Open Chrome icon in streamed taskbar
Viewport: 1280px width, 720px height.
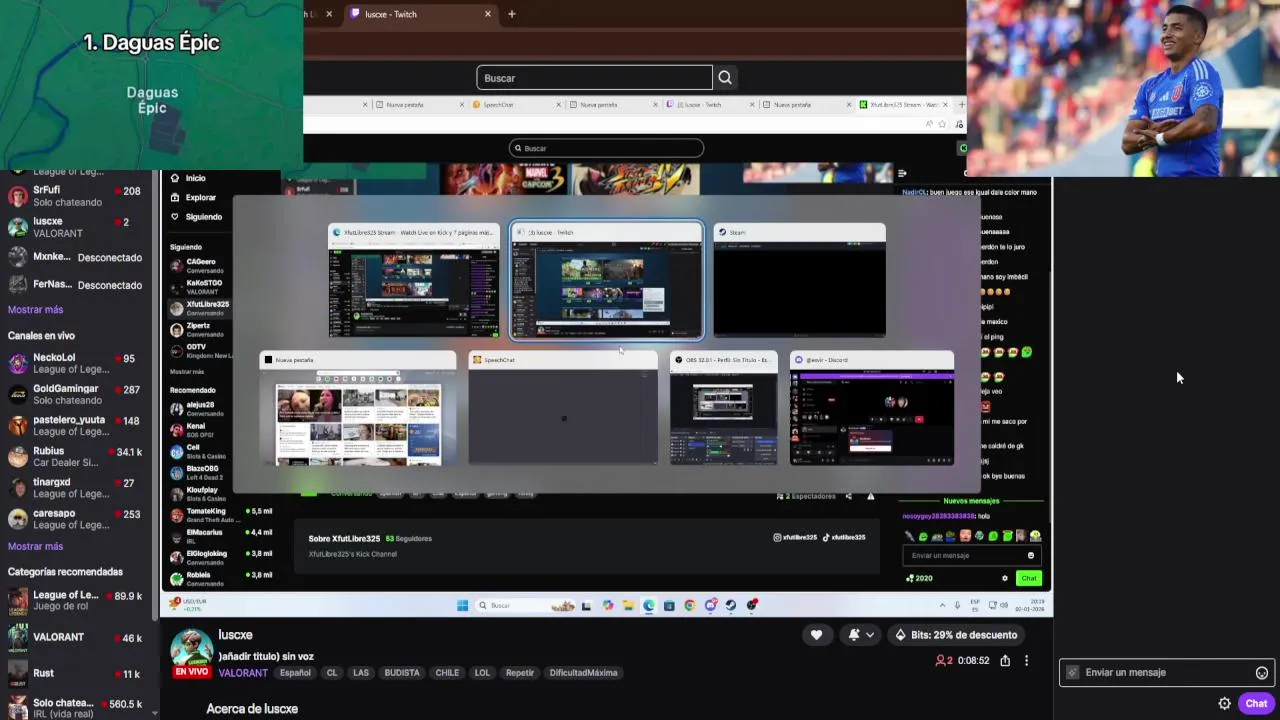(x=689, y=605)
